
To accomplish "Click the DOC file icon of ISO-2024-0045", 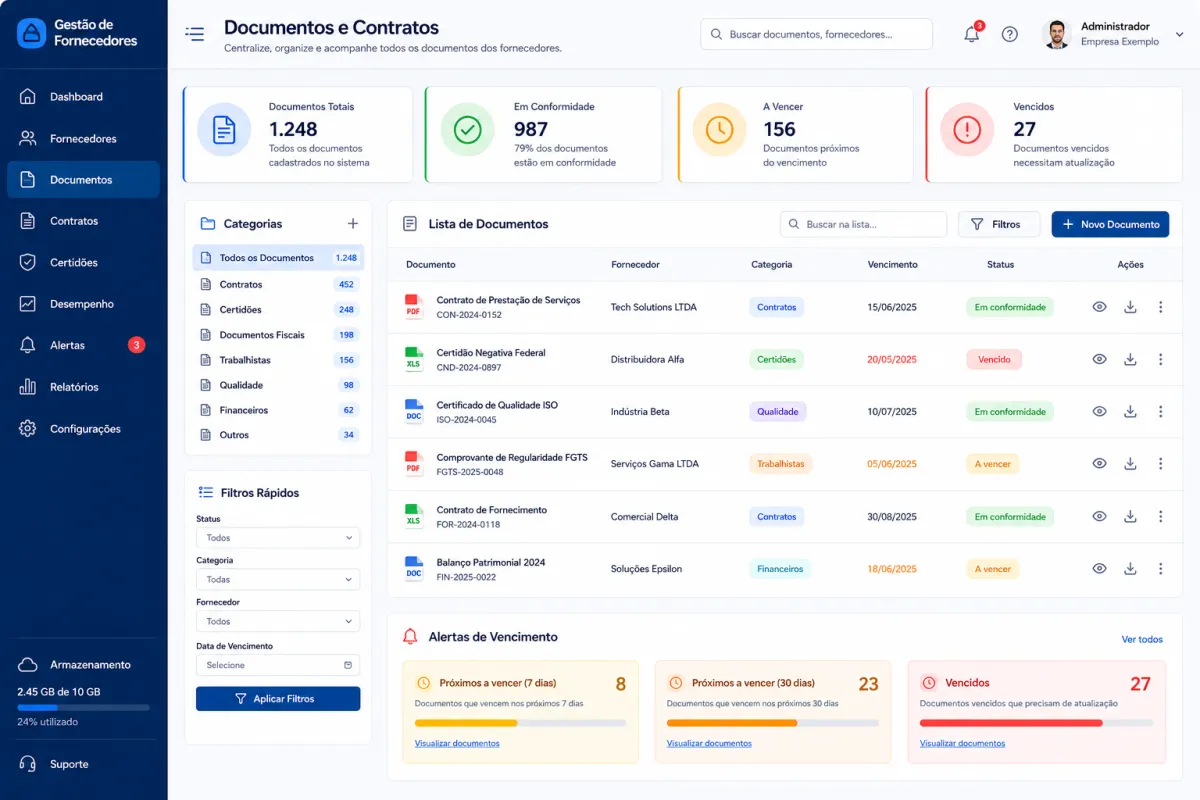I will coord(414,411).
